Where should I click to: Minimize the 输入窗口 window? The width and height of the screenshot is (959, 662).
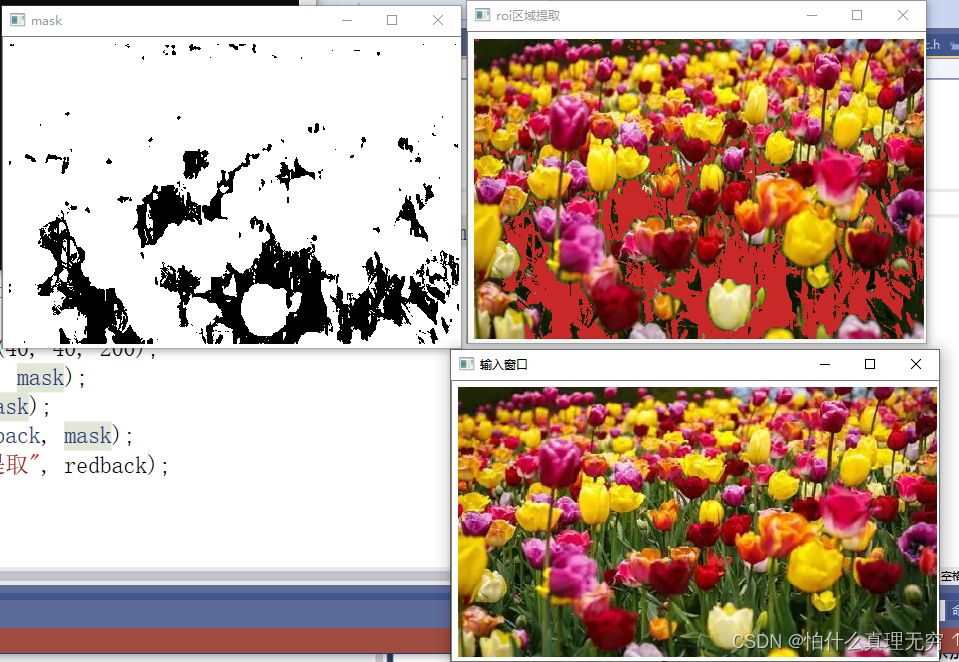click(824, 364)
